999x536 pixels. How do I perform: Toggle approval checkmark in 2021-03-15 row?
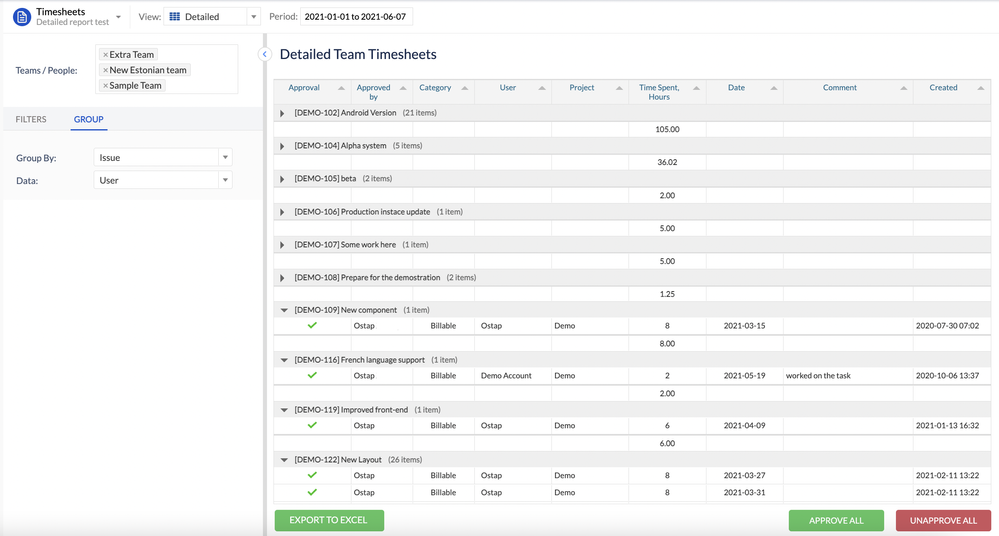tap(312, 325)
